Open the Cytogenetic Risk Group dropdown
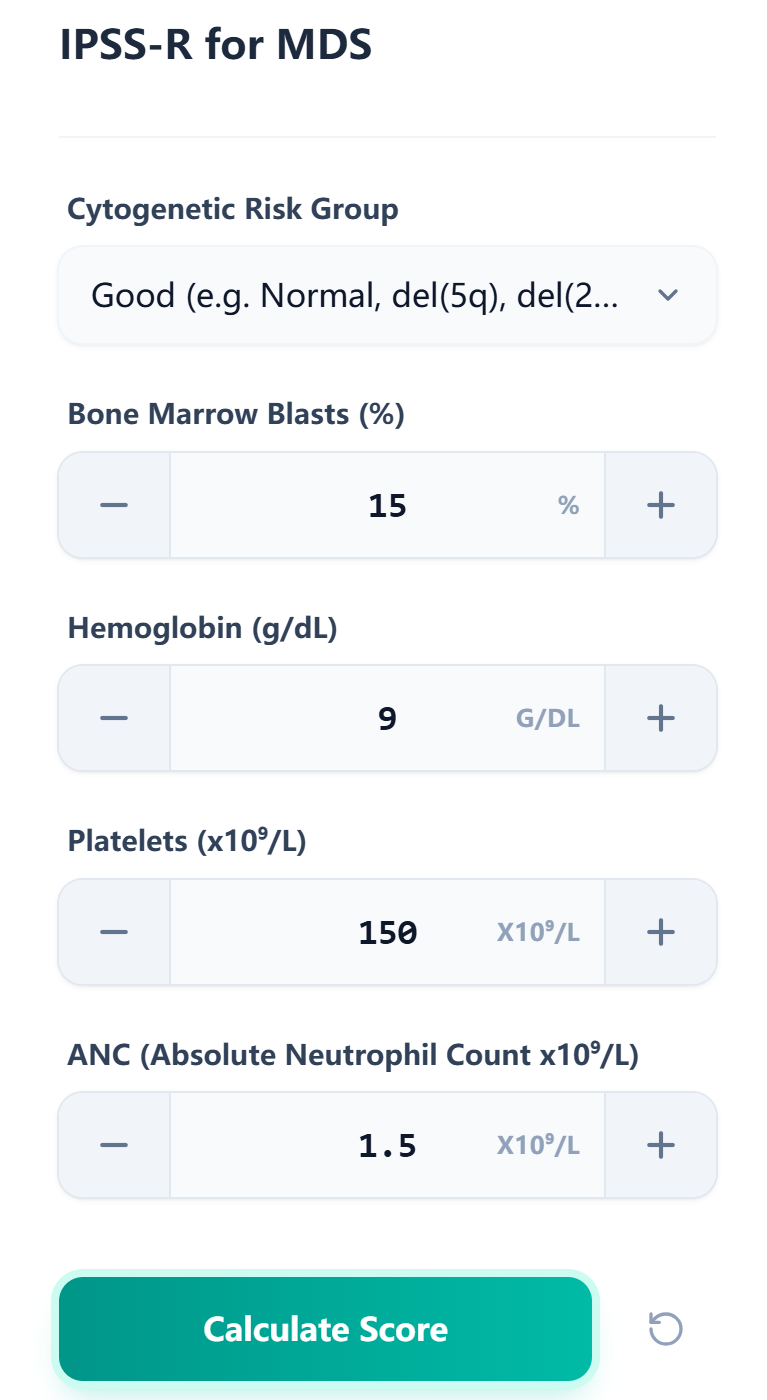 pos(387,295)
